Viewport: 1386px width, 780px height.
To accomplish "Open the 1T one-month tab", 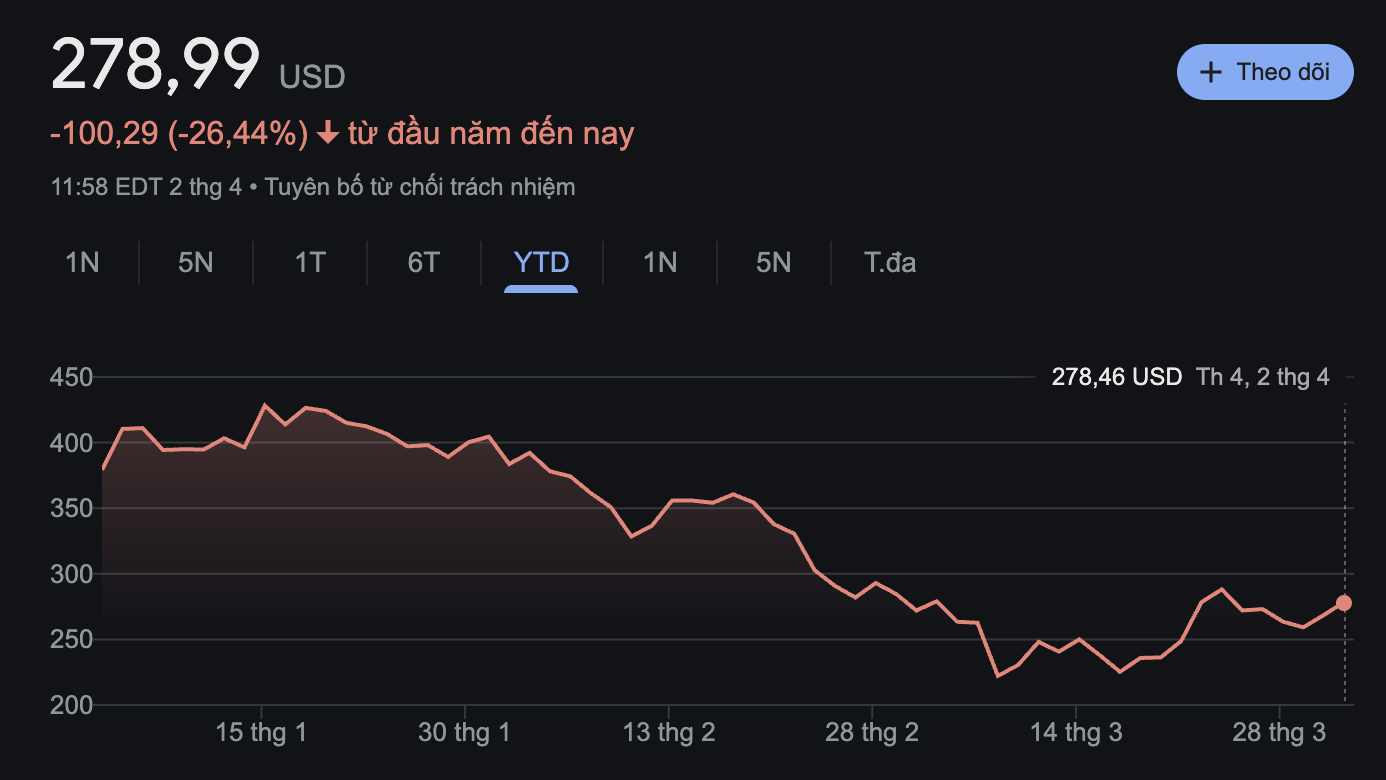I will (310, 263).
